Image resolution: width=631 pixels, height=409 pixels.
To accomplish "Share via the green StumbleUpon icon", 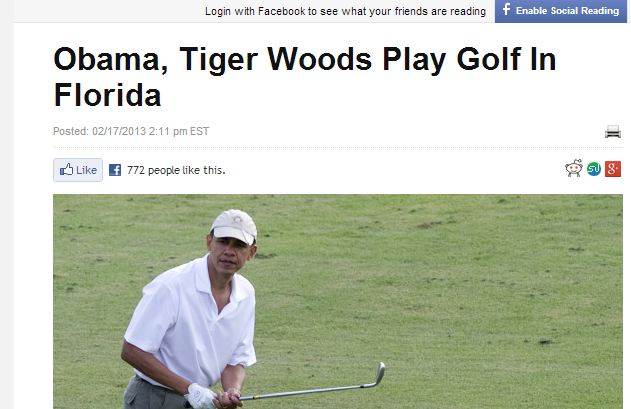I will (594, 169).
